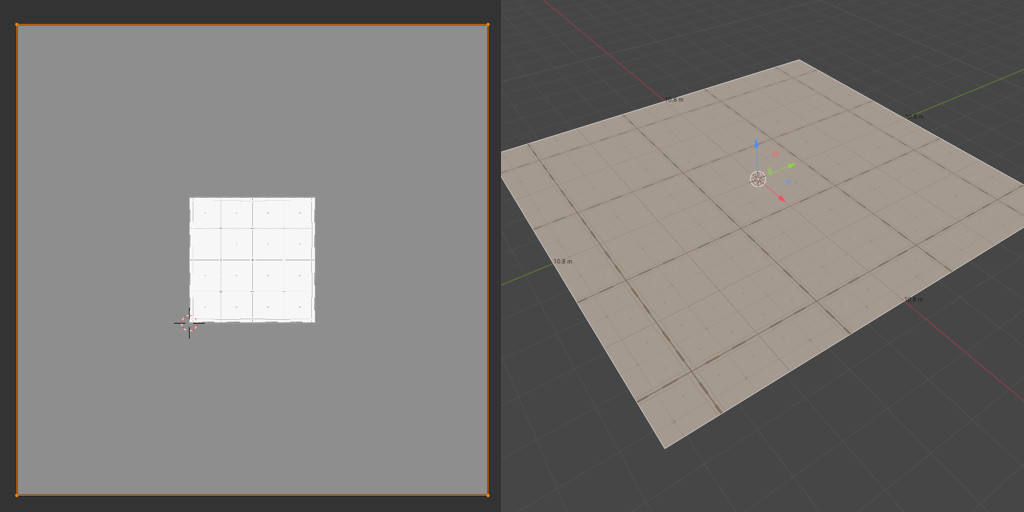Select the top orange edge of the UV island
The image size is (1024, 512).
(252, 25)
